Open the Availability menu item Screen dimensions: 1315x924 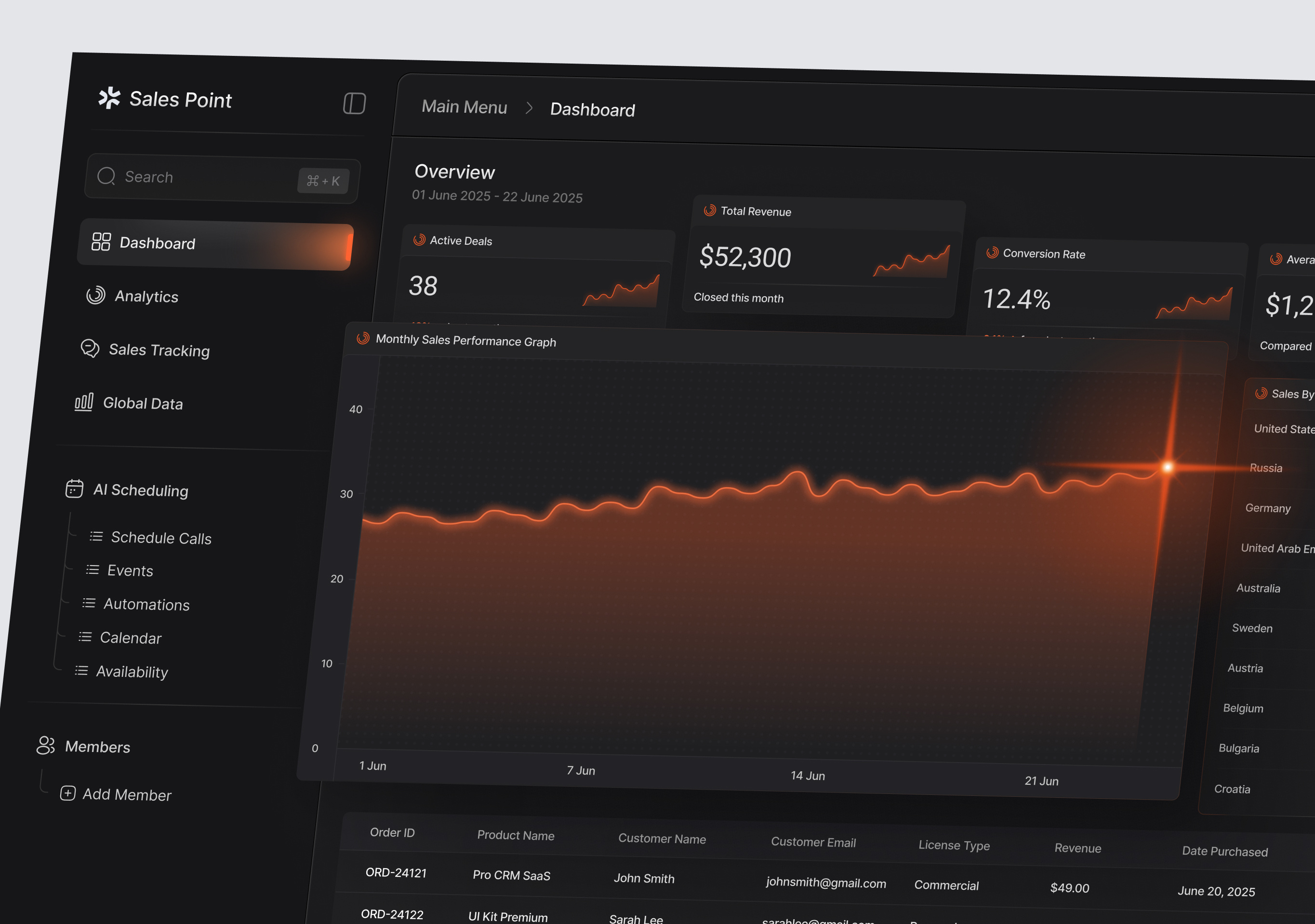[132, 671]
